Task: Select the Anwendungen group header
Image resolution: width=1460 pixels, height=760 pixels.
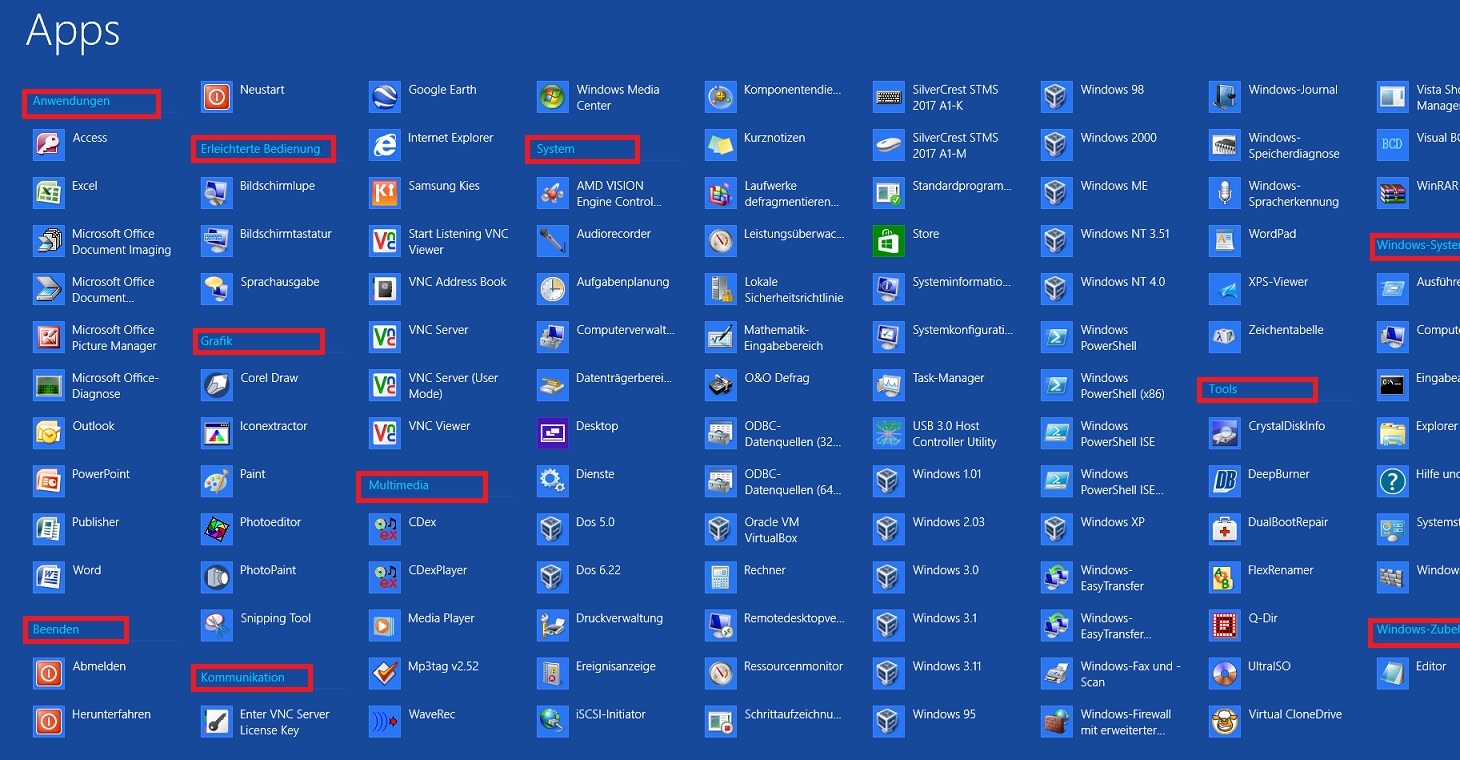Action: pyautogui.click(x=71, y=101)
